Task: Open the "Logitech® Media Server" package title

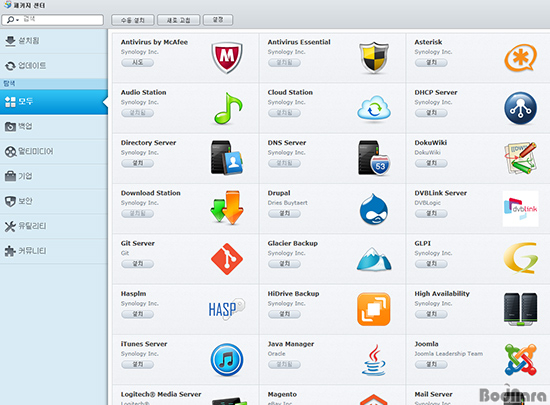Action: click(x=161, y=394)
